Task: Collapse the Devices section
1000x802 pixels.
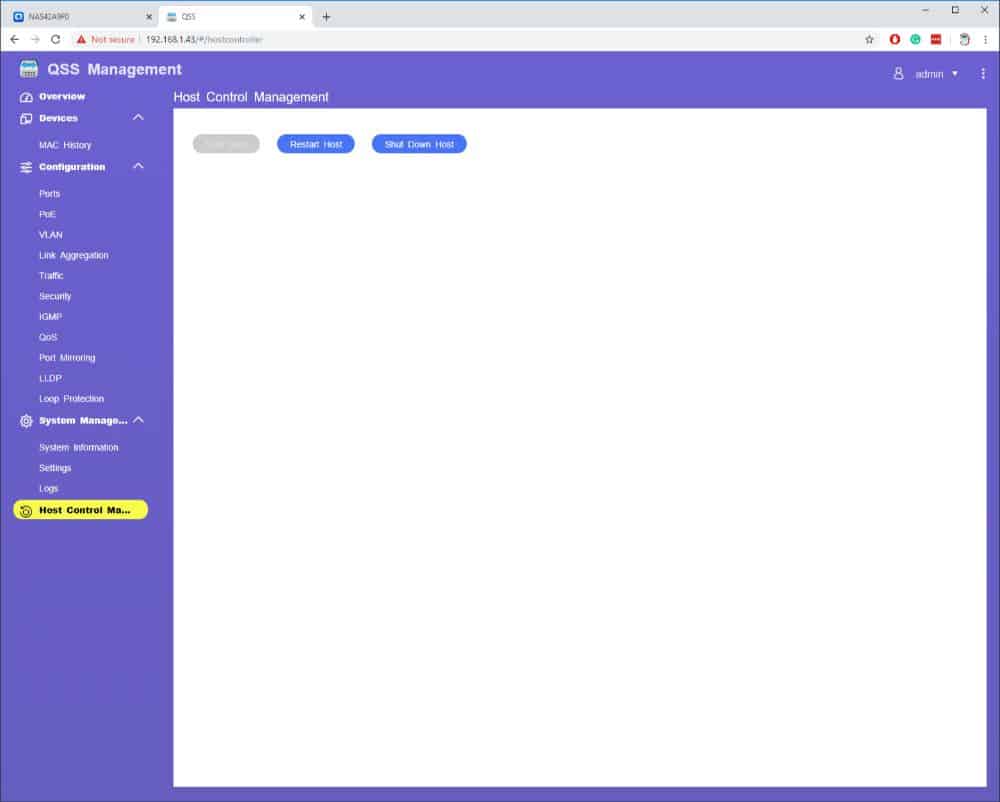Action: [138, 118]
